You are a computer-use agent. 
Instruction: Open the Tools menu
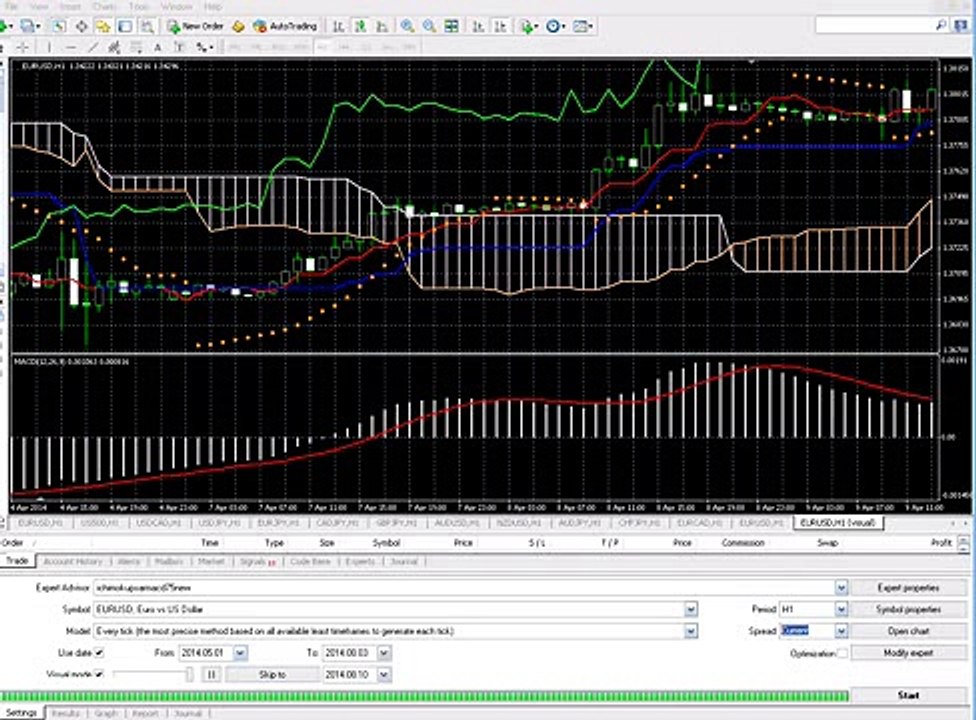click(139, 6)
